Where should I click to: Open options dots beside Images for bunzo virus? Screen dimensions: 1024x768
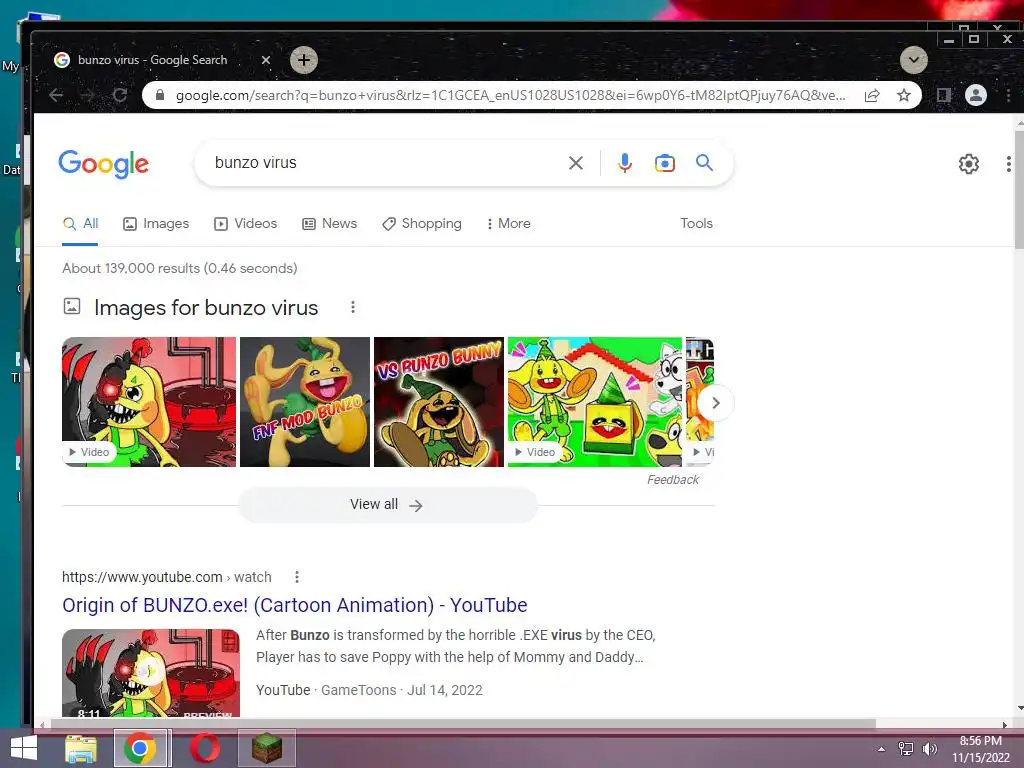coord(353,307)
